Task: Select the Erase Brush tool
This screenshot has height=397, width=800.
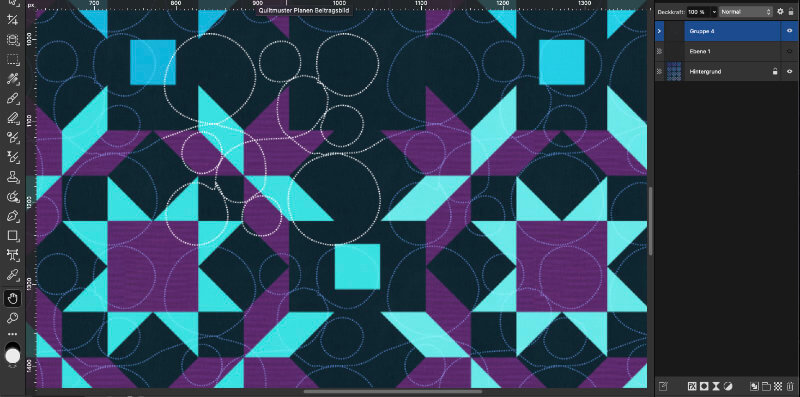Action: coord(12,118)
